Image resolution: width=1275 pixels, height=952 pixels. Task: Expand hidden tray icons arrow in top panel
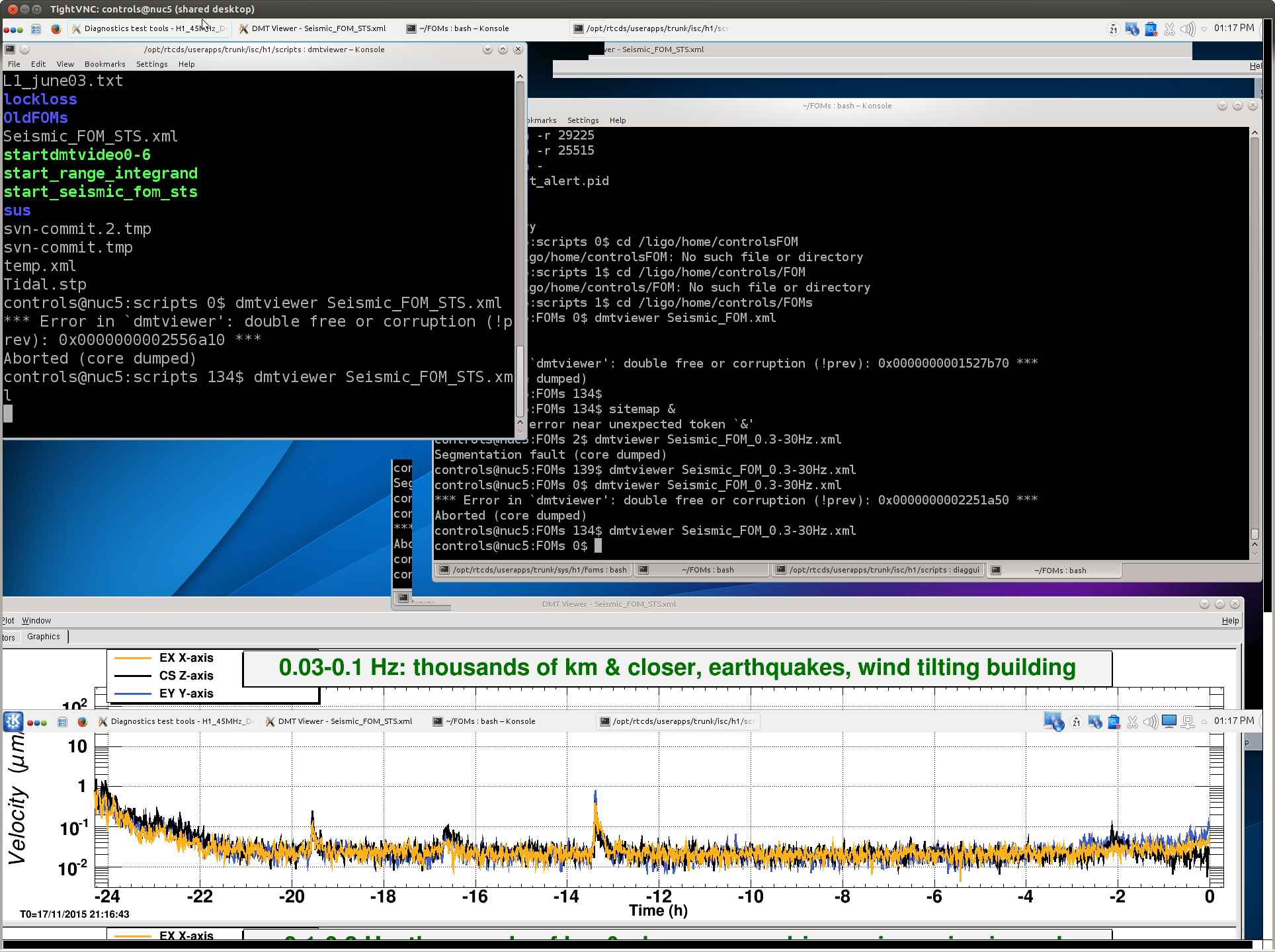[1204, 28]
